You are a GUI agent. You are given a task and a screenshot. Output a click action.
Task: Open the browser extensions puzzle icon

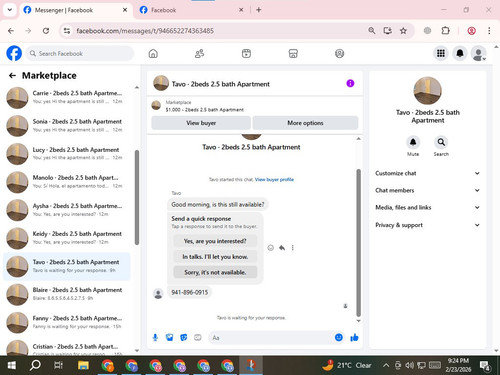[x=445, y=31]
